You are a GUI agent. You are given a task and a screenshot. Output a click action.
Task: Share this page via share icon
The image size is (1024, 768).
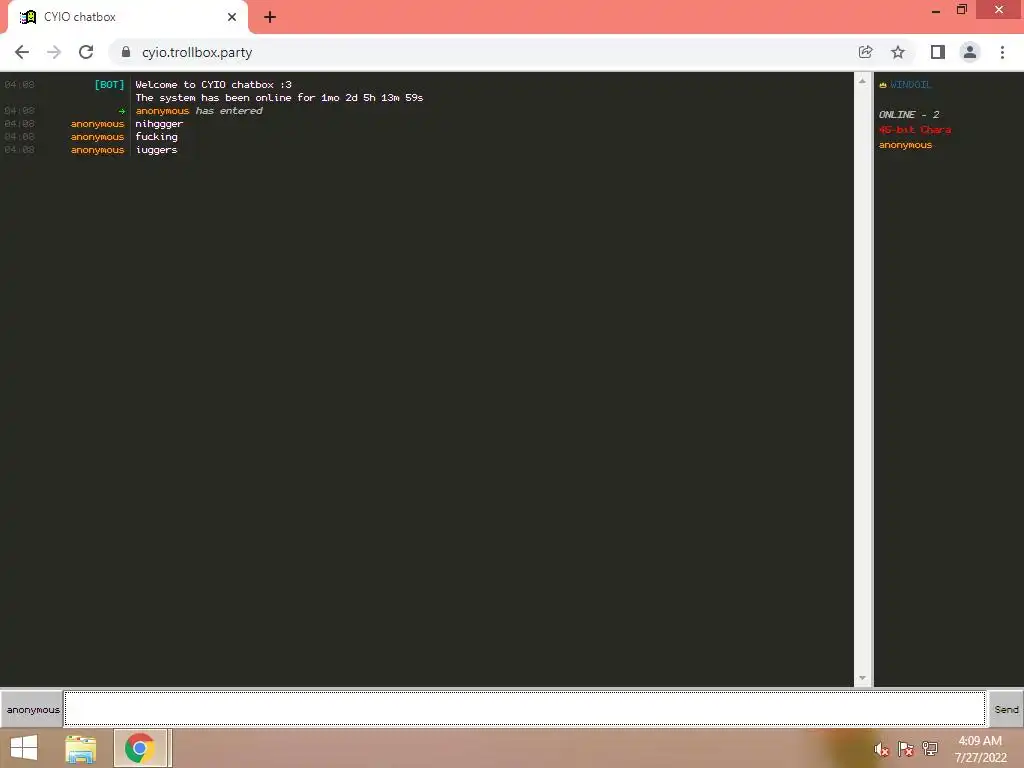pyautogui.click(x=865, y=52)
